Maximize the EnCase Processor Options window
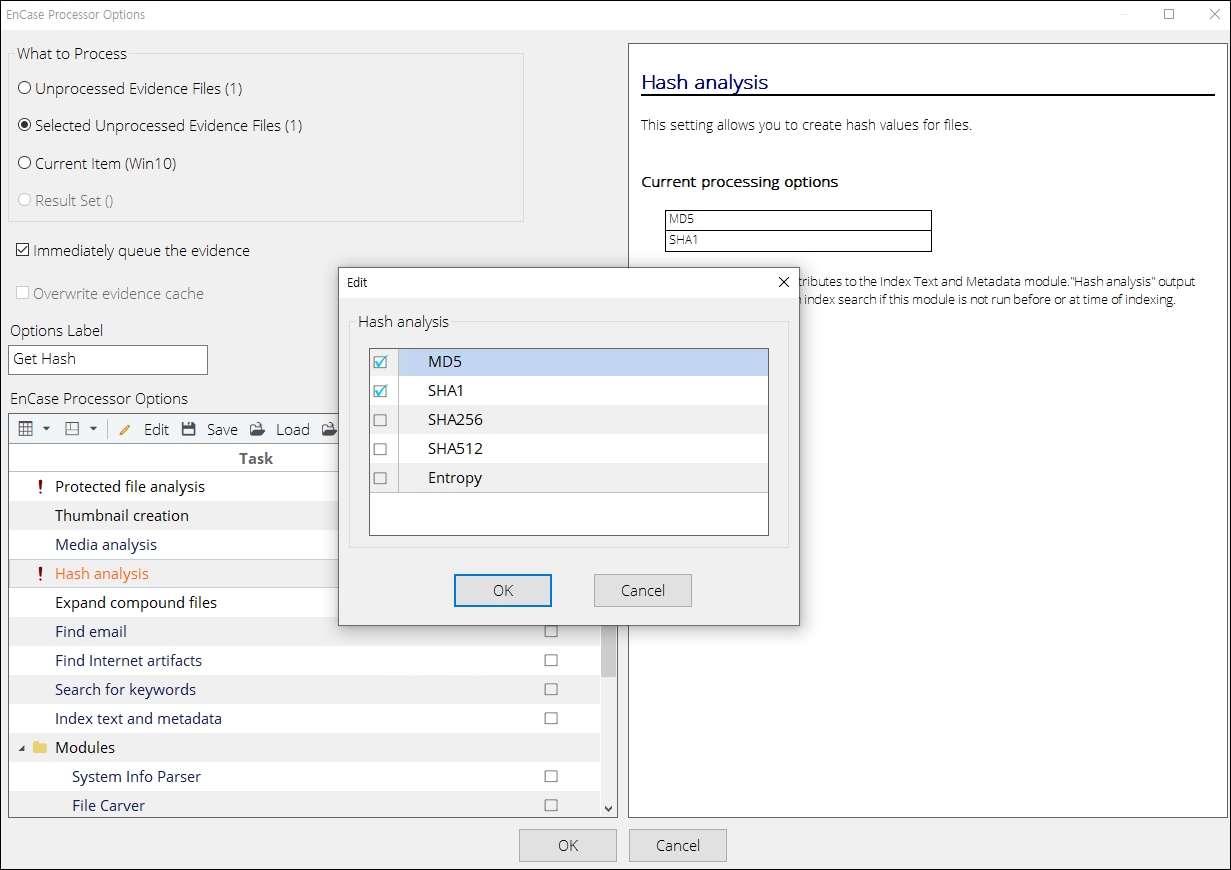Viewport: 1231px width, 870px height. [1169, 14]
